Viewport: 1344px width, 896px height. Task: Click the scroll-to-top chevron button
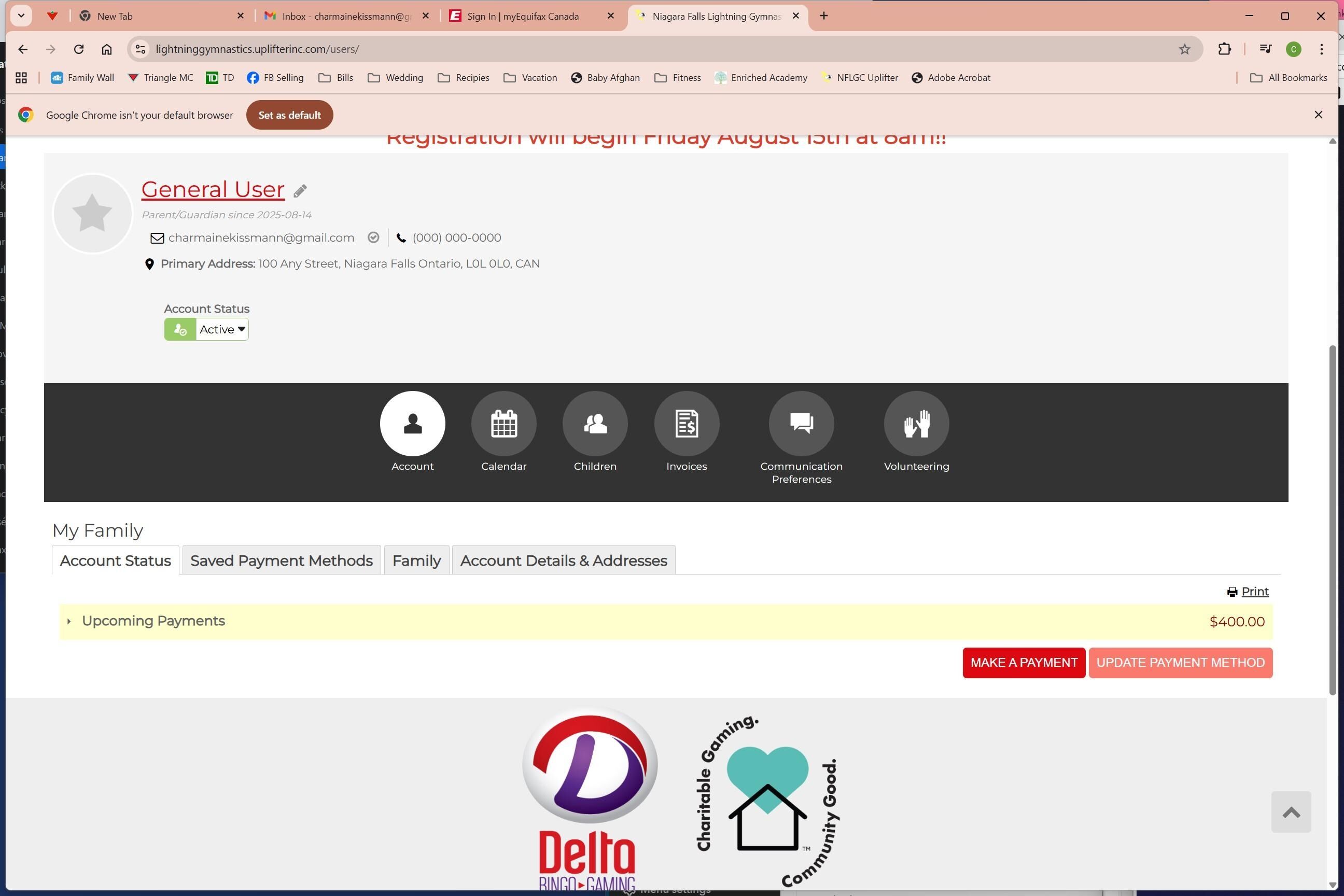click(x=1291, y=812)
